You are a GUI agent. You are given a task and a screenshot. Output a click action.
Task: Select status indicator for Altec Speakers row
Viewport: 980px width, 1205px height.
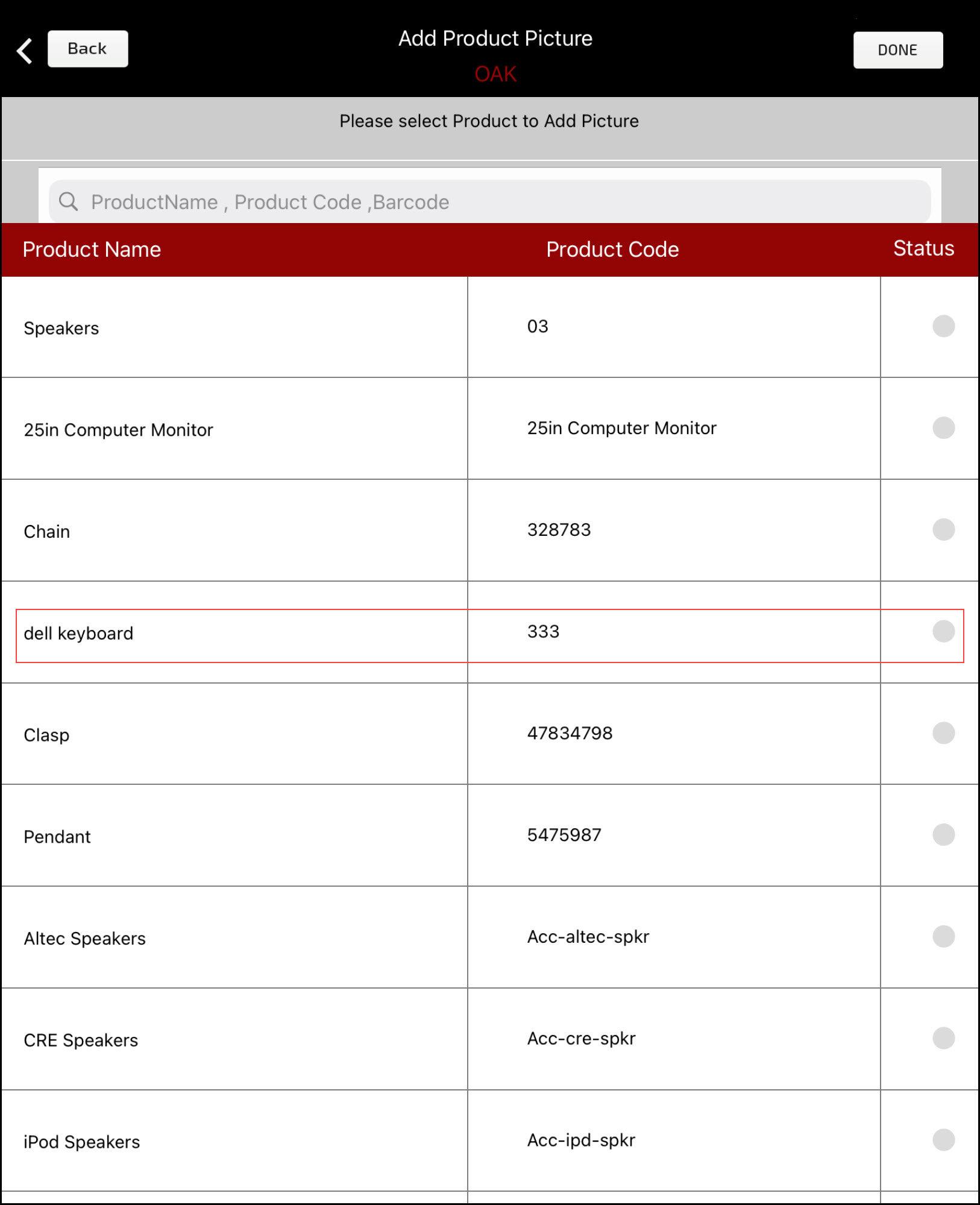(943, 937)
